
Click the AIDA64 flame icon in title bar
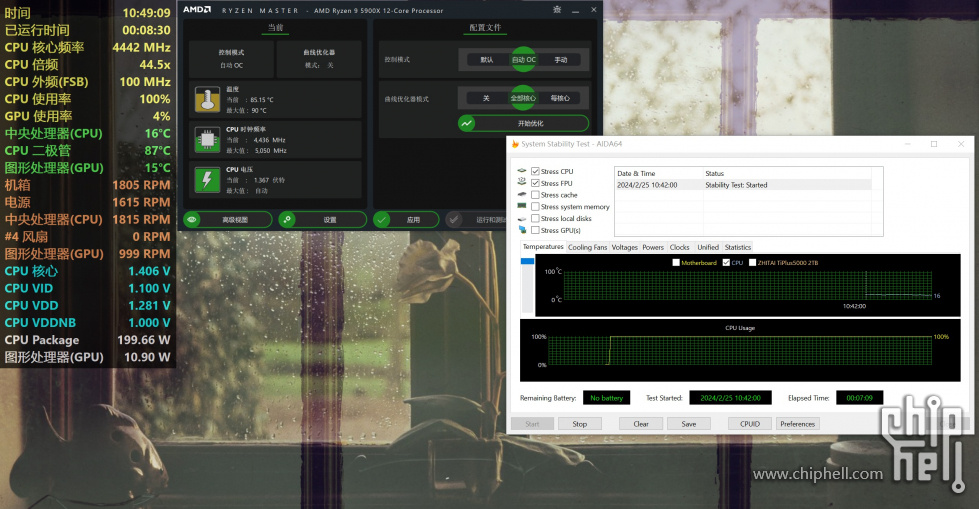(515, 144)
